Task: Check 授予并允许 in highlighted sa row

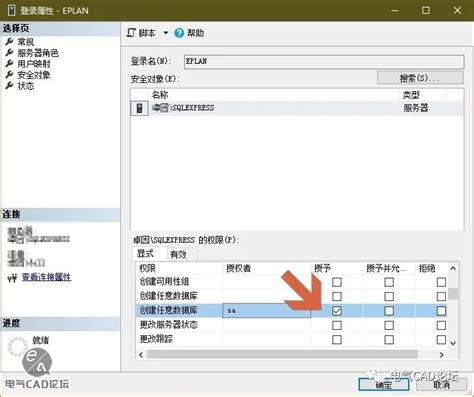Action: coord(389,311)
